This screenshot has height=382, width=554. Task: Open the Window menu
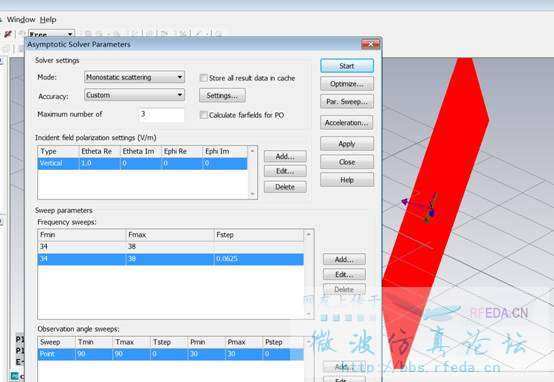click(x=21, y=19)
